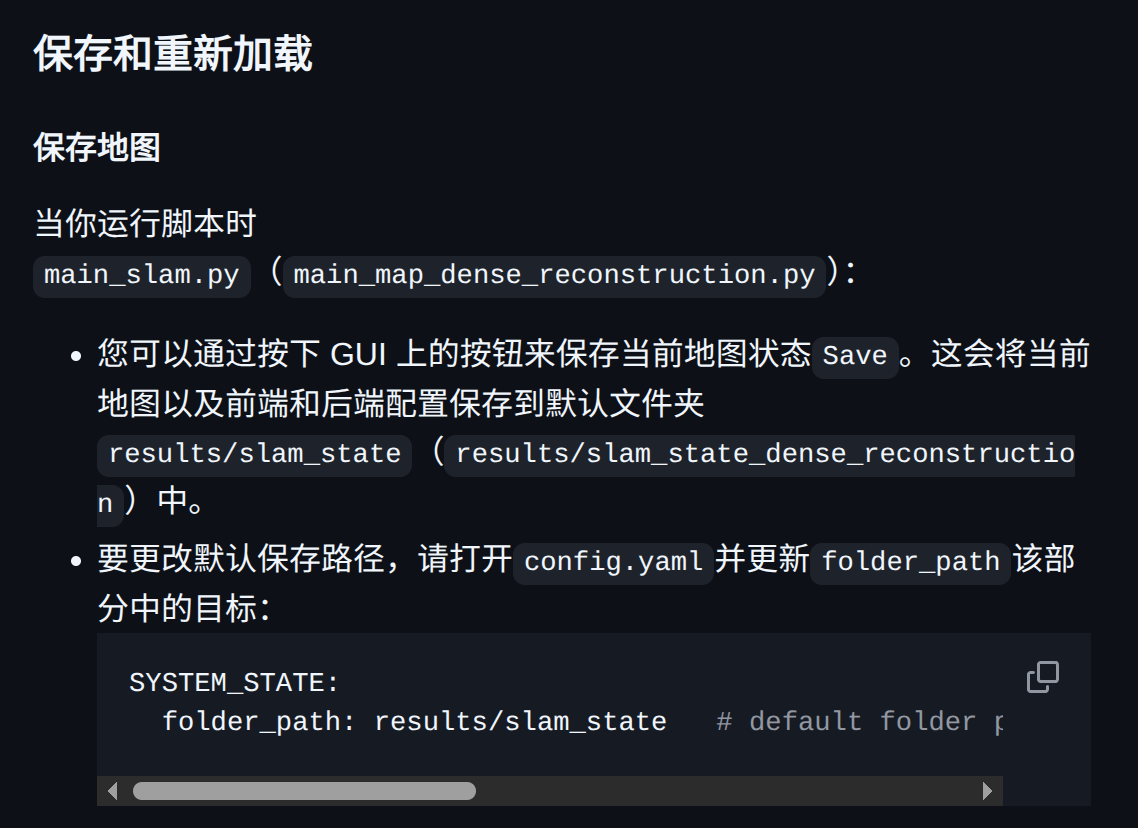Click the folder_path: results/slam_state code line
The height and width of the screenshot is (828, 1138).
(x=414, y=721)
